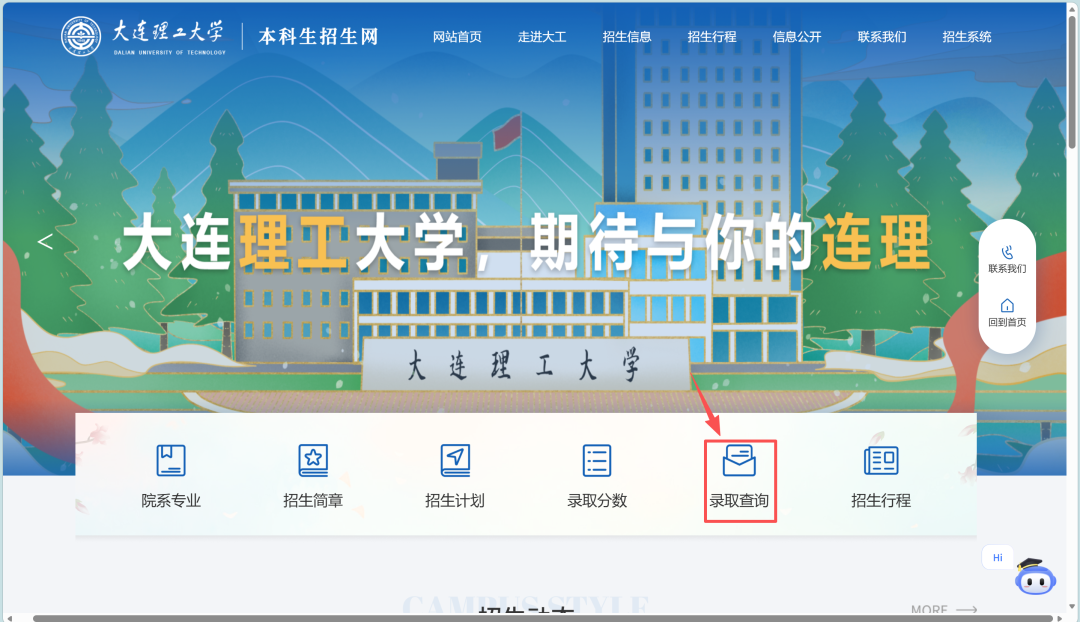The height and width of the screenshot is (622, 1080).
Task: Click the 录取查询 label
Action: (739, 501)
